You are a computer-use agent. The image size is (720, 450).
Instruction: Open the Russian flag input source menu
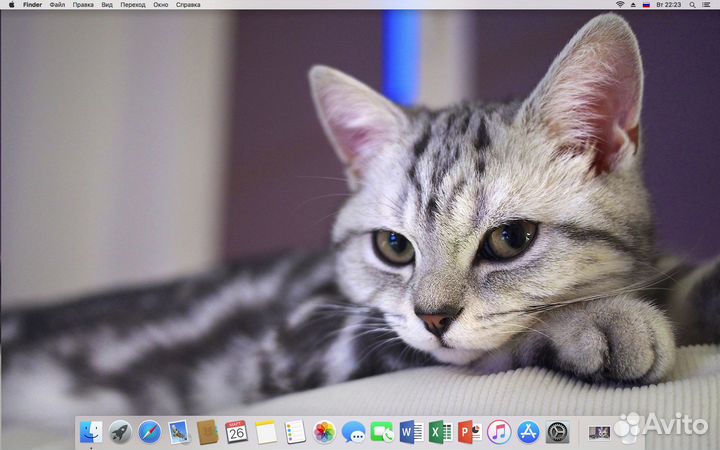pyautogui.click(x=646, y=5)
